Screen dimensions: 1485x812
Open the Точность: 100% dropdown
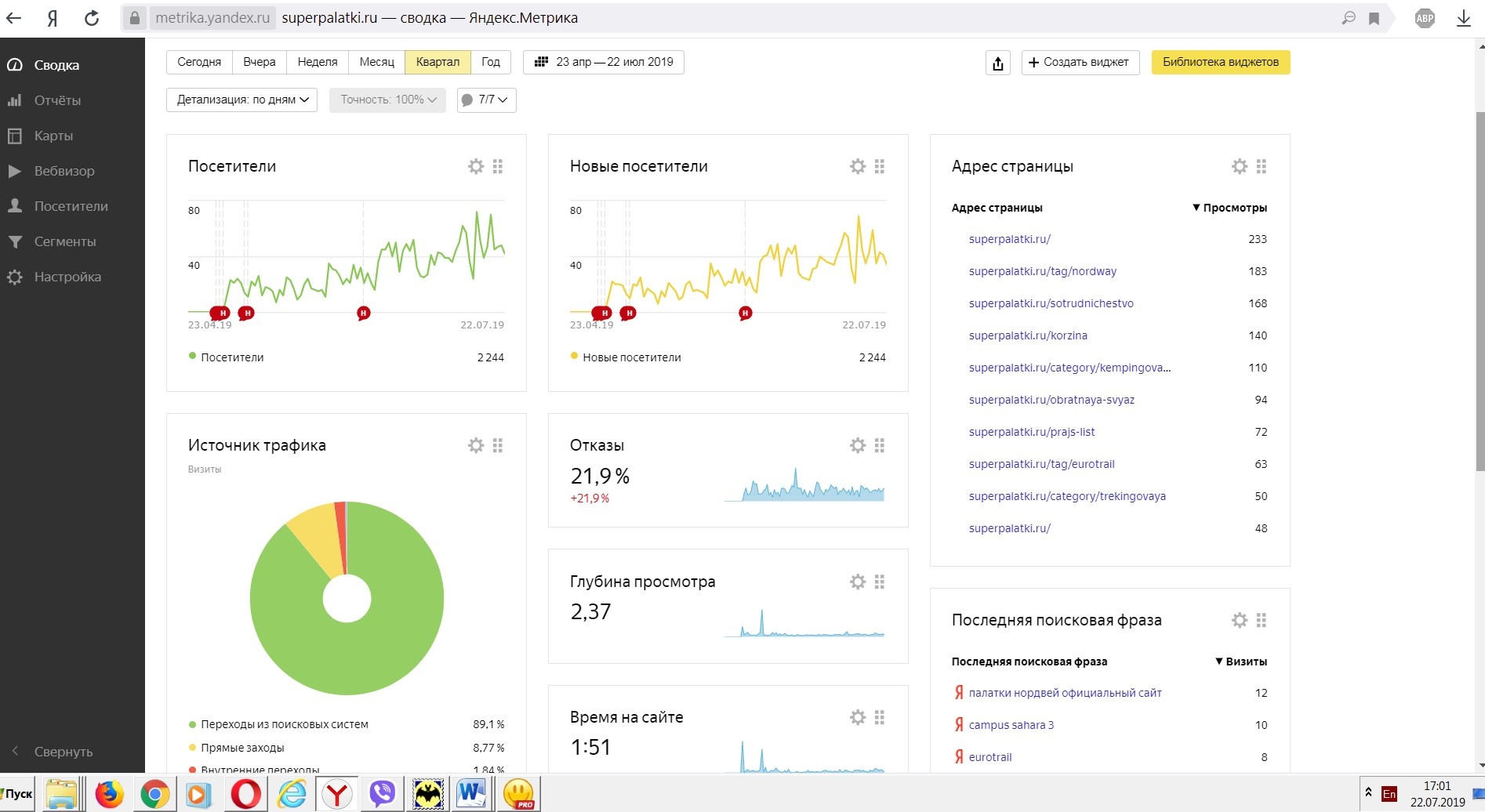(x=387, y=100)
